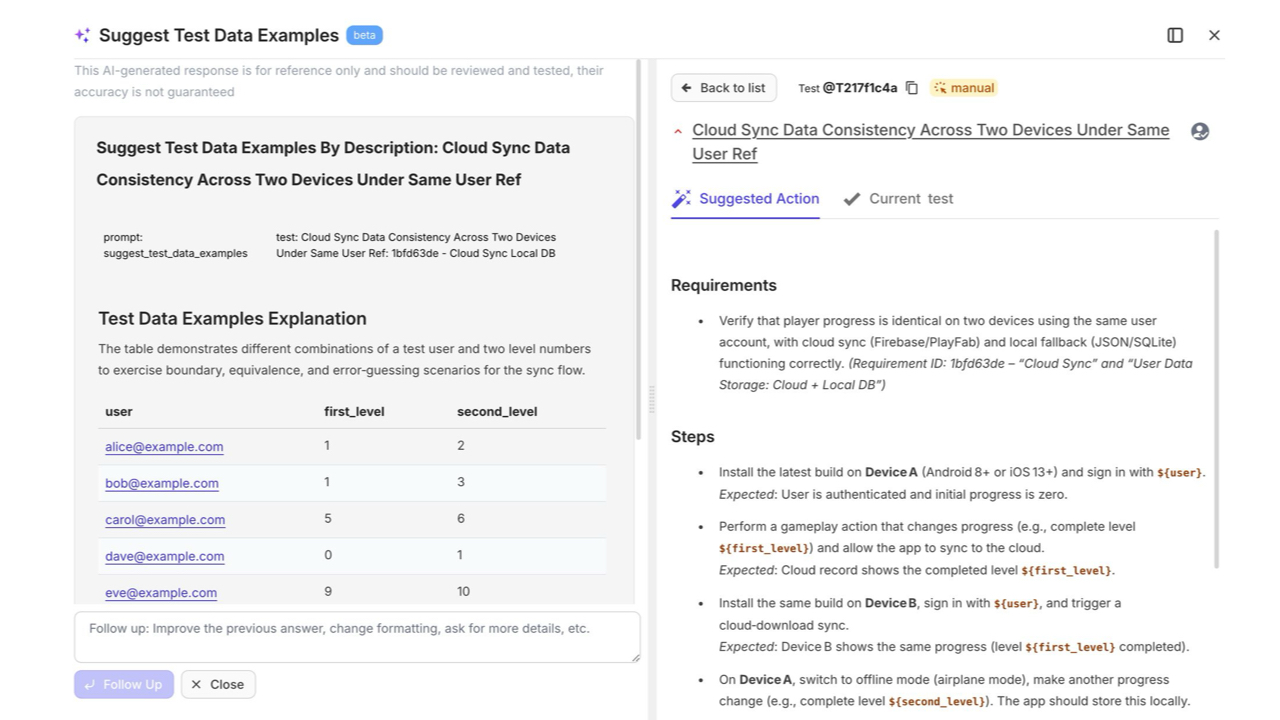This screenshot has height=720, width=1280.
Task: Click the Close button below the input
Action: [218, 684]
